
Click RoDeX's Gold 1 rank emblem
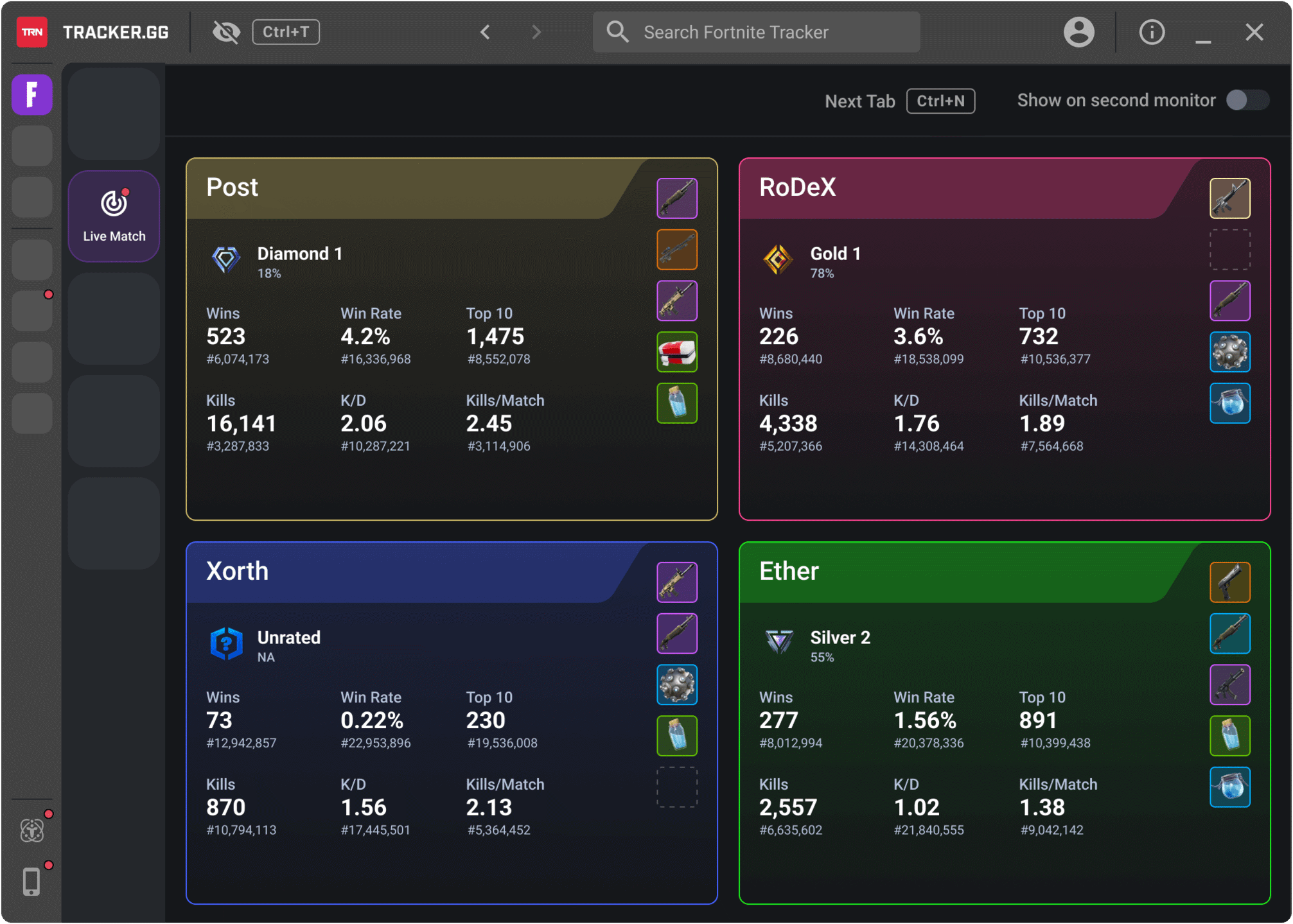pyautogui.click(x=778, y=260)
